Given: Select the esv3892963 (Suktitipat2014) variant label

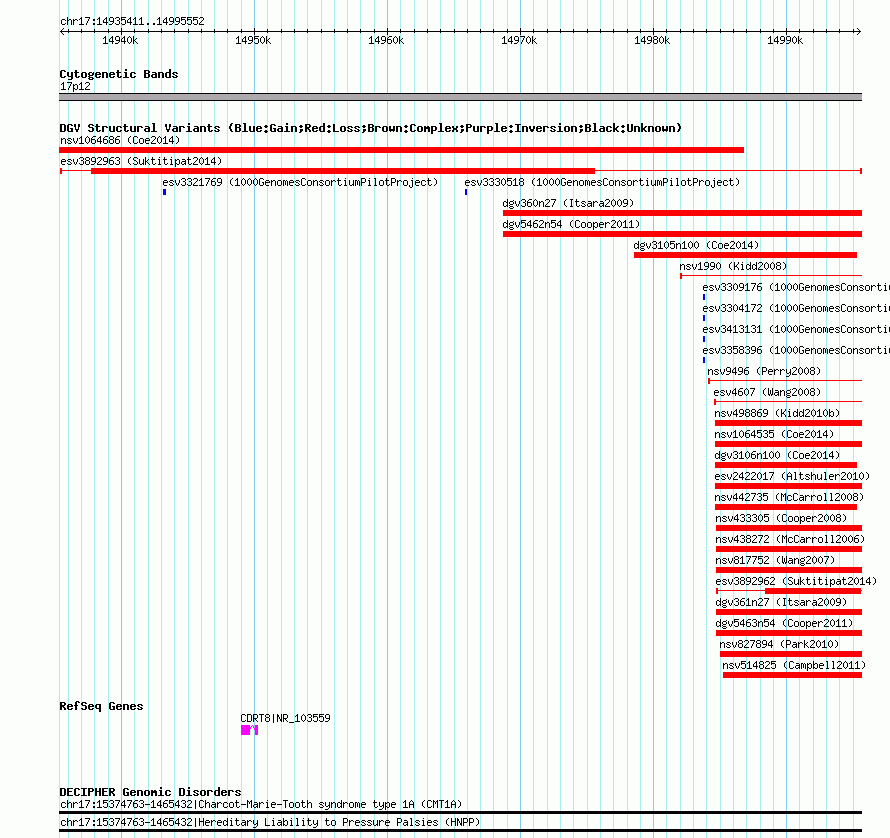Looking at the screenshot, I should tap(141, 161).
